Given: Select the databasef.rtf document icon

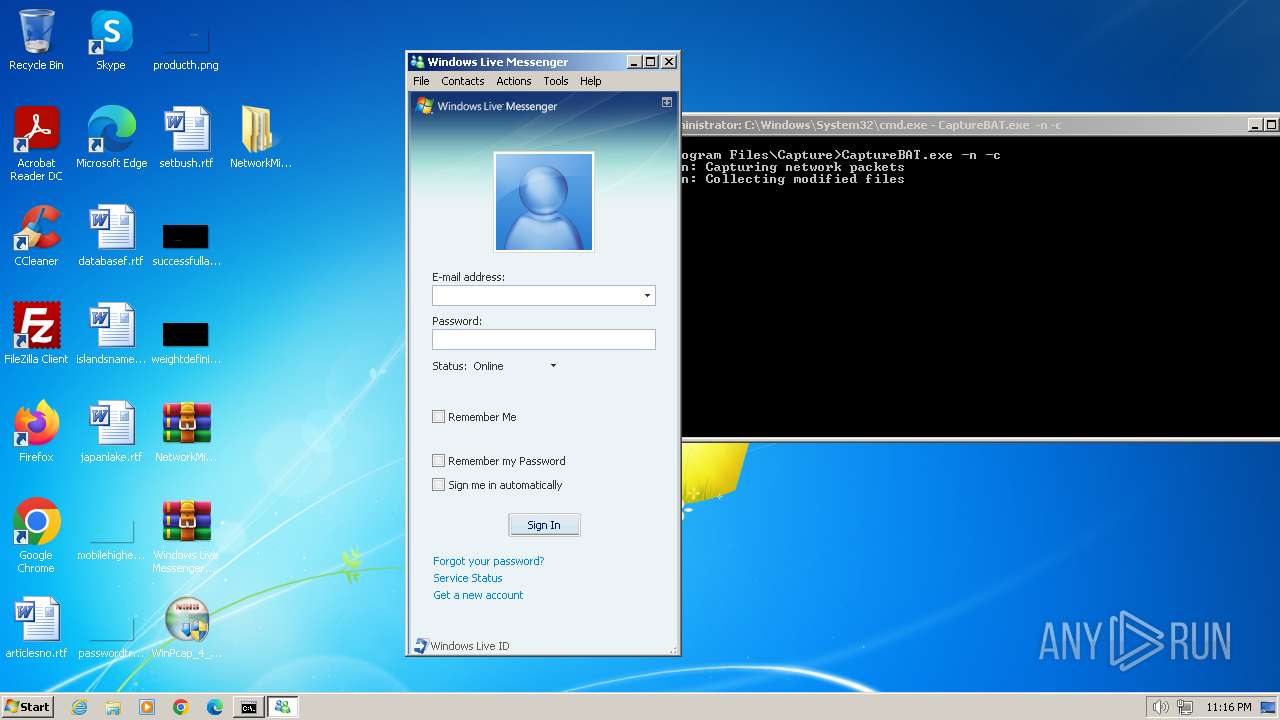Looking at the screenshot, I should [x=111, y=236].
